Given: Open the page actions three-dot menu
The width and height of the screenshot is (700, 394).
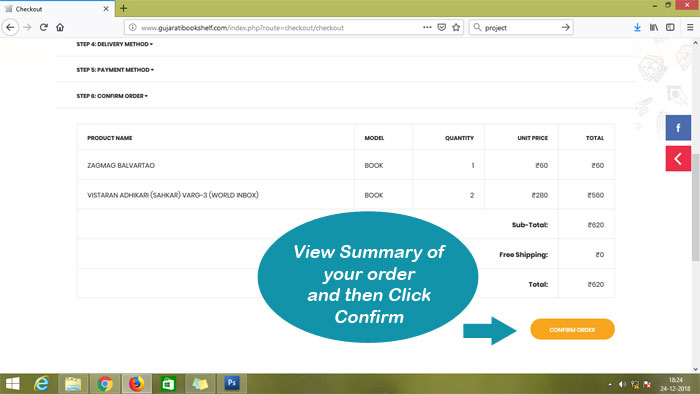Looking at the screenshot, I should click(427, 27).
